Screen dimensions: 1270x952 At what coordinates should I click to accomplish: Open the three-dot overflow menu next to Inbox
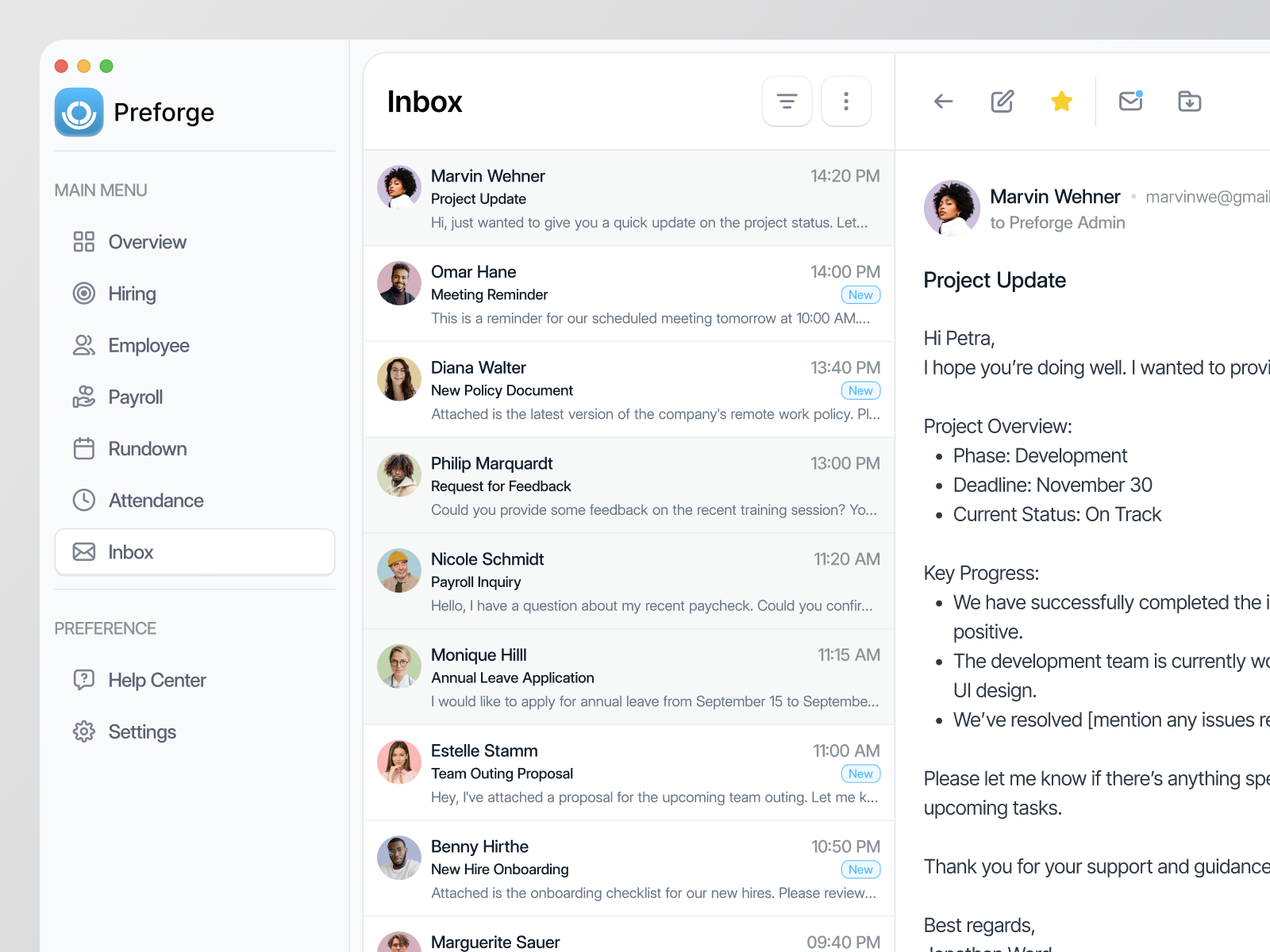pos(846,101)
